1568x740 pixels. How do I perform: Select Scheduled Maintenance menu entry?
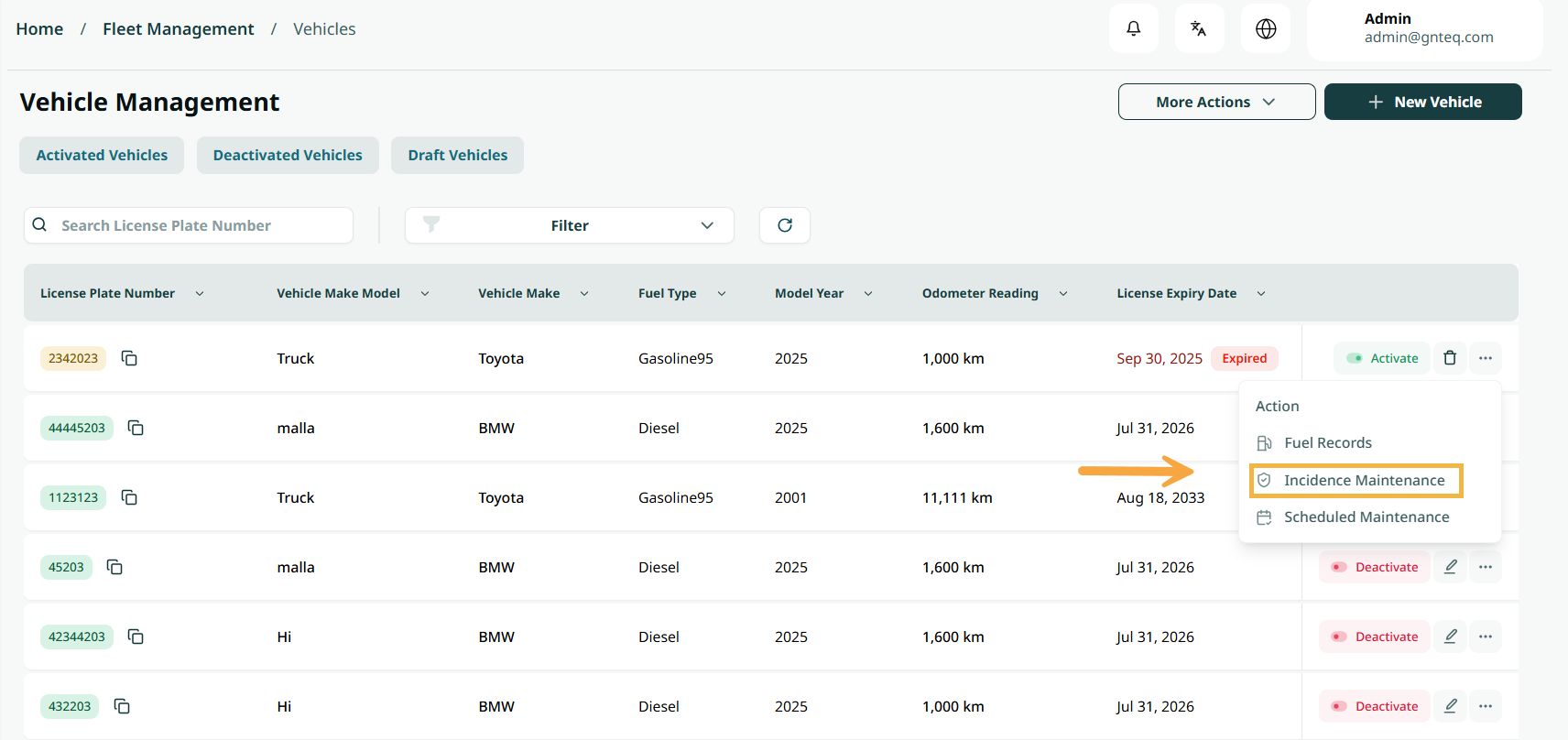pyautogui.click(x=1353, y=517)
